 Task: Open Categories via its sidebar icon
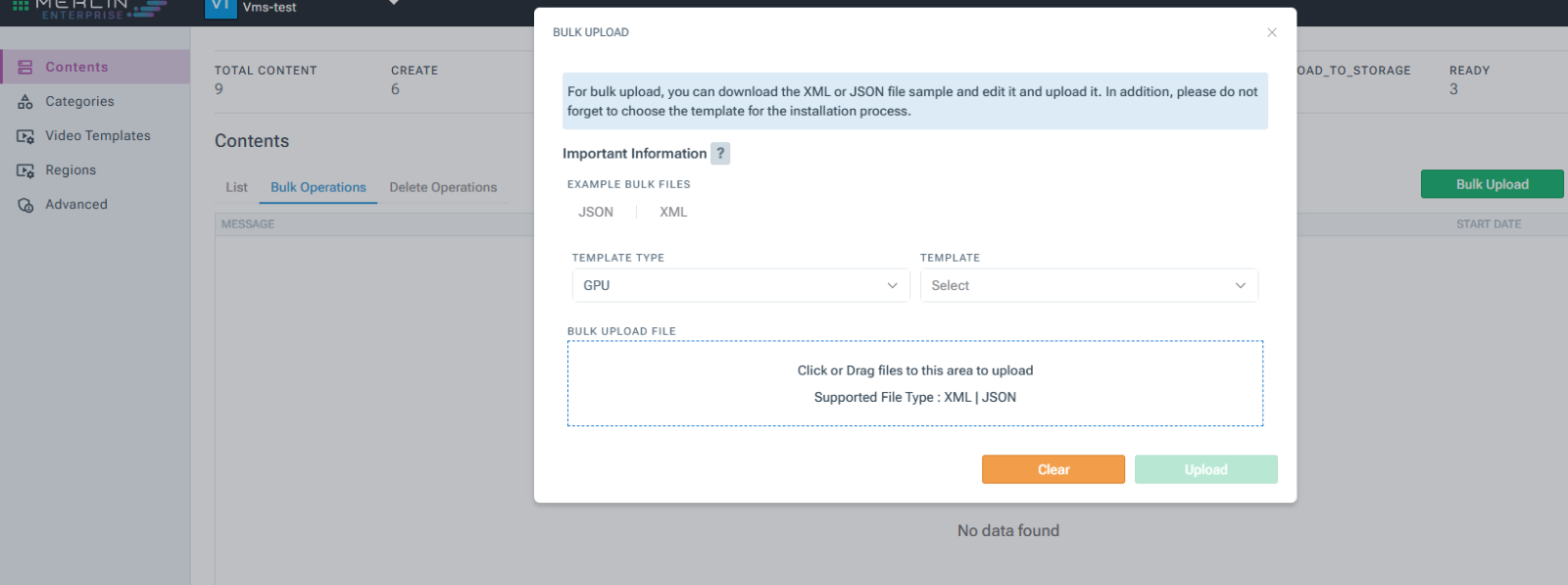tap(25, 102)
